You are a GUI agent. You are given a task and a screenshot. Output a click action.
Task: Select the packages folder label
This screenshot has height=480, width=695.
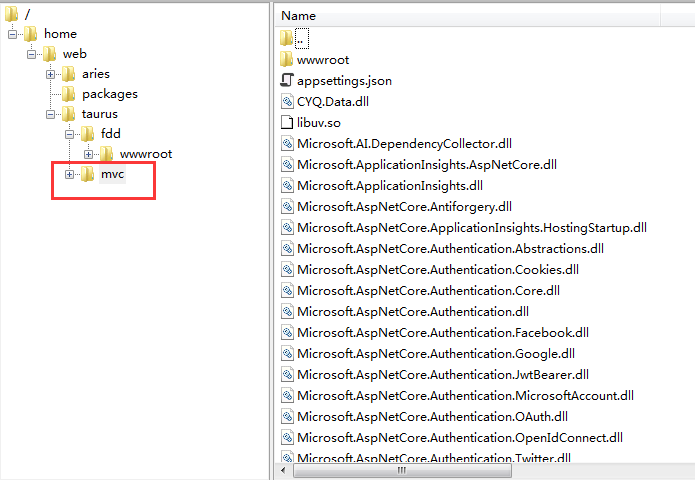click(x=110, y=94)
